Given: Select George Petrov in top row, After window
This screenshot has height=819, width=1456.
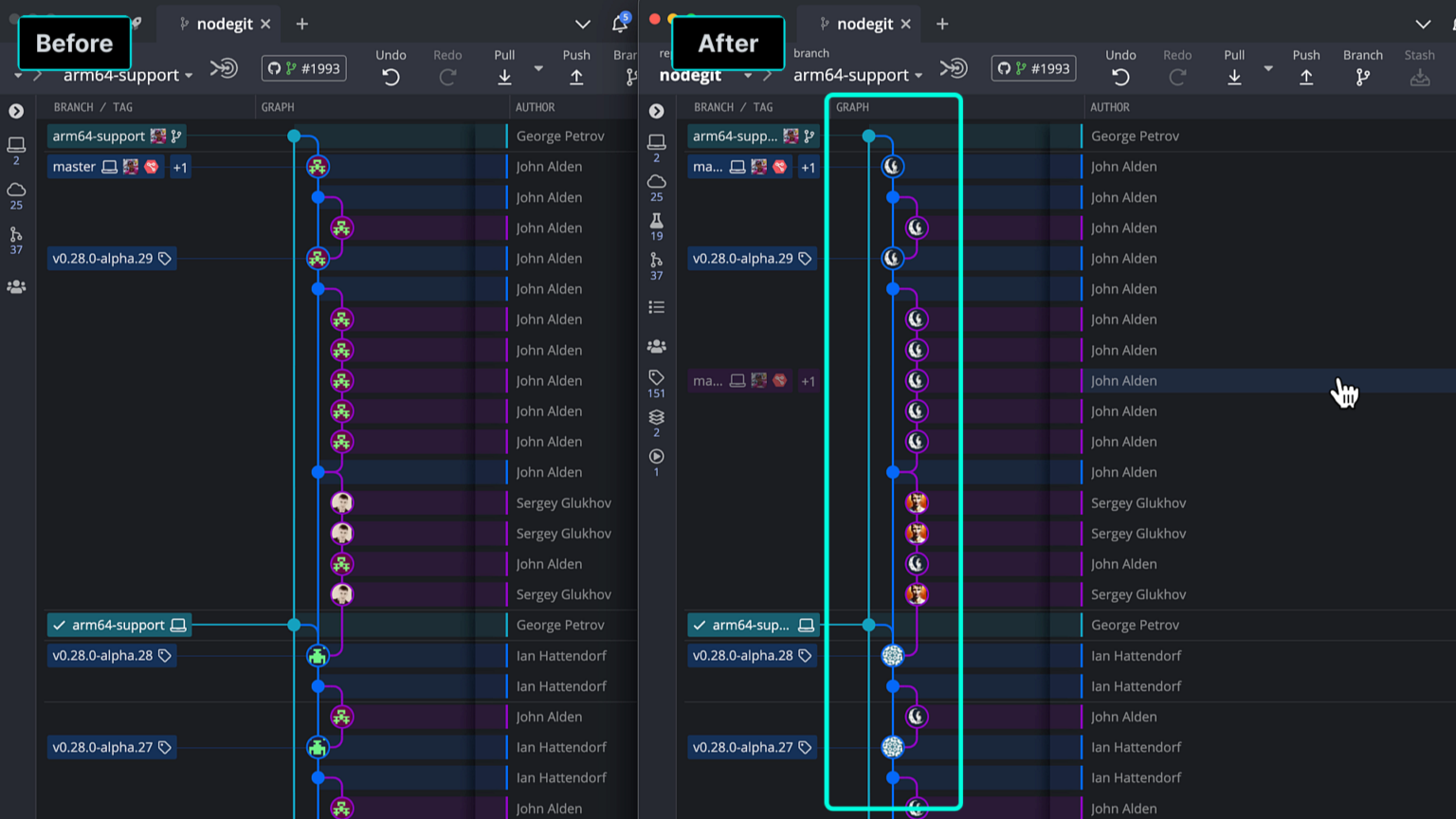Looking at the screenshot, I should pyautogui.click(x=1135, y=136).
